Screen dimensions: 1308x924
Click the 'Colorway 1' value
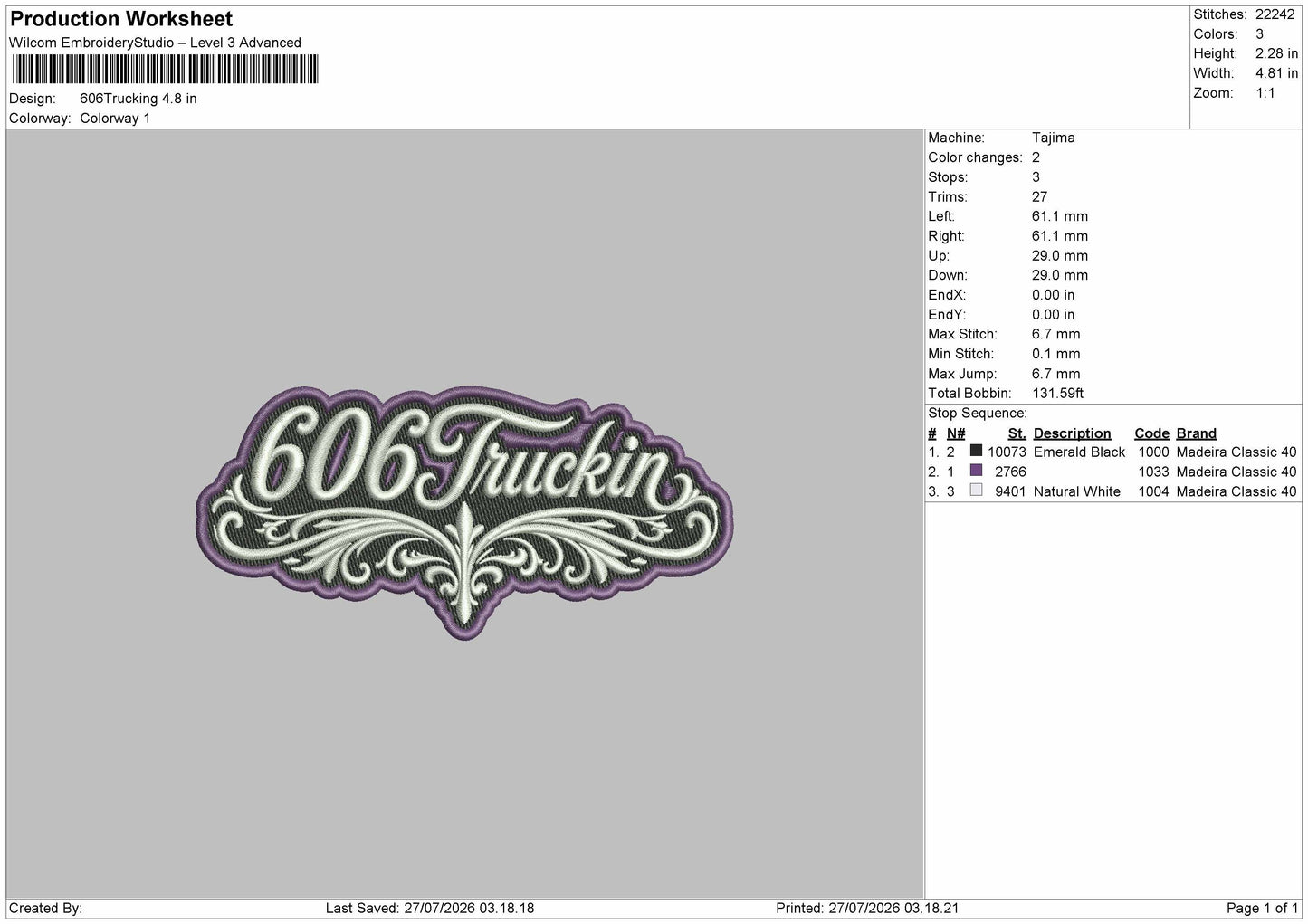point(115,119)
